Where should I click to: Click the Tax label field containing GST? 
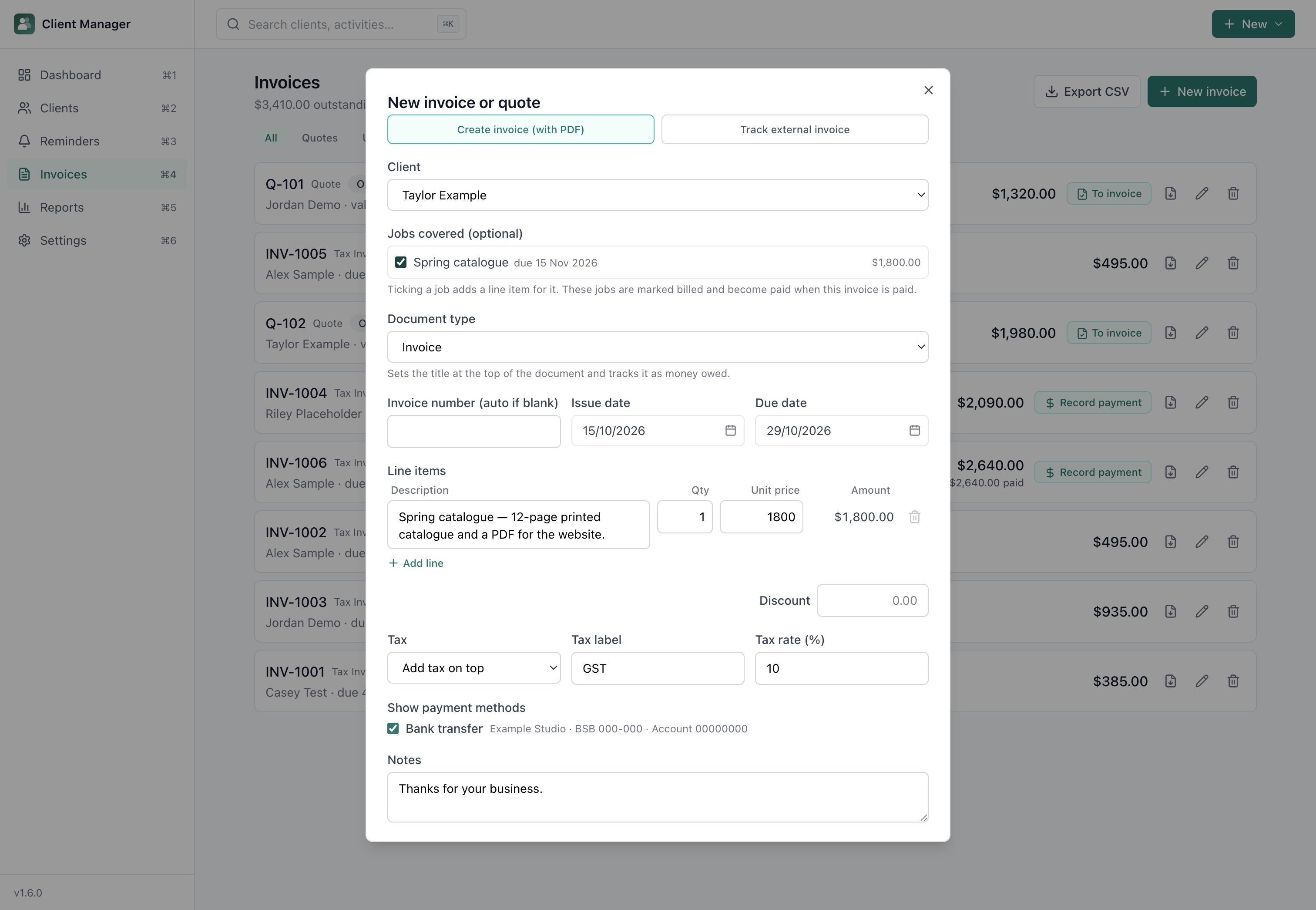click(x=657, y=668)
